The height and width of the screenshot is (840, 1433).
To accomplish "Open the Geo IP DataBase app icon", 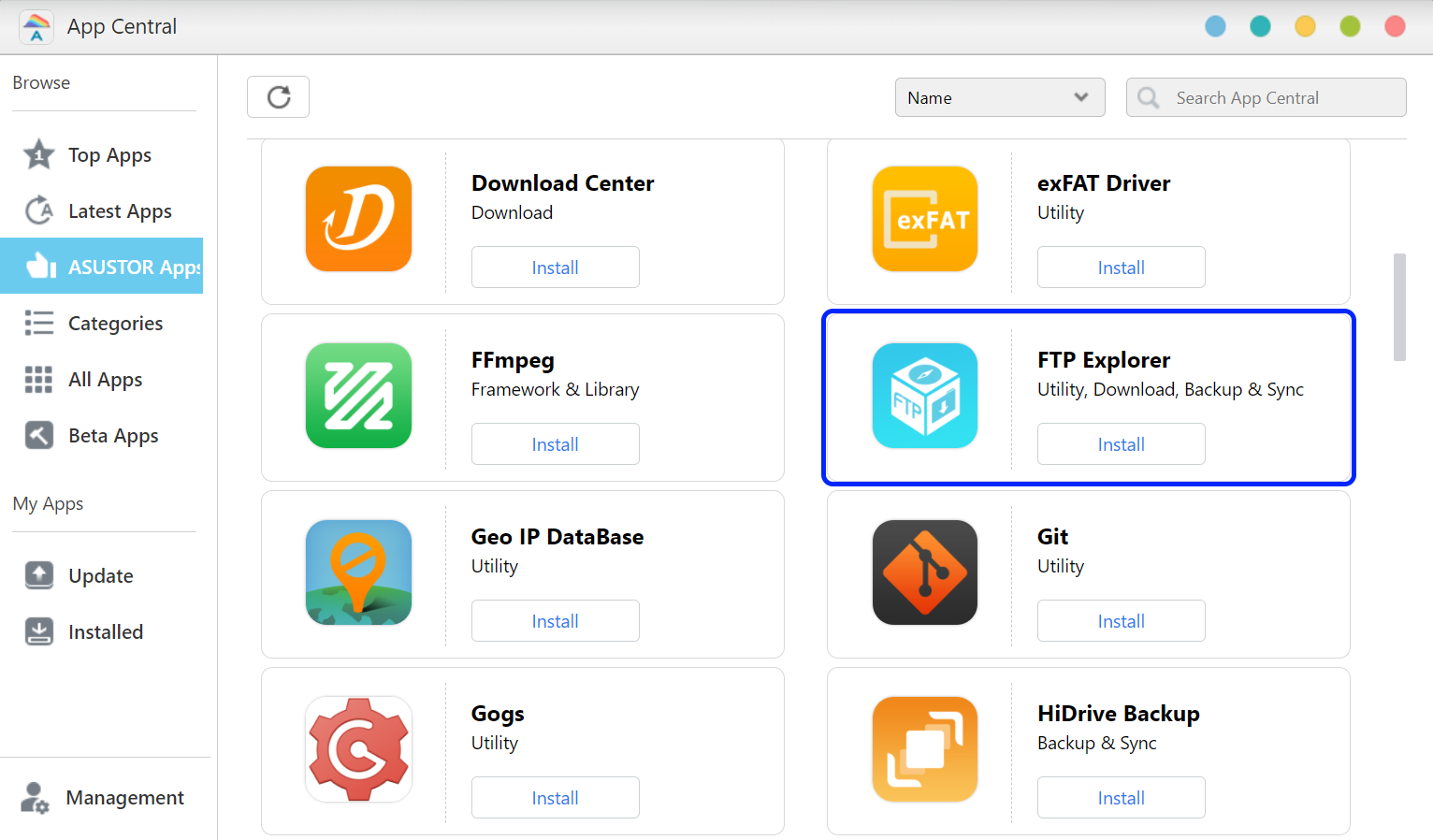I will pos(358,572).
